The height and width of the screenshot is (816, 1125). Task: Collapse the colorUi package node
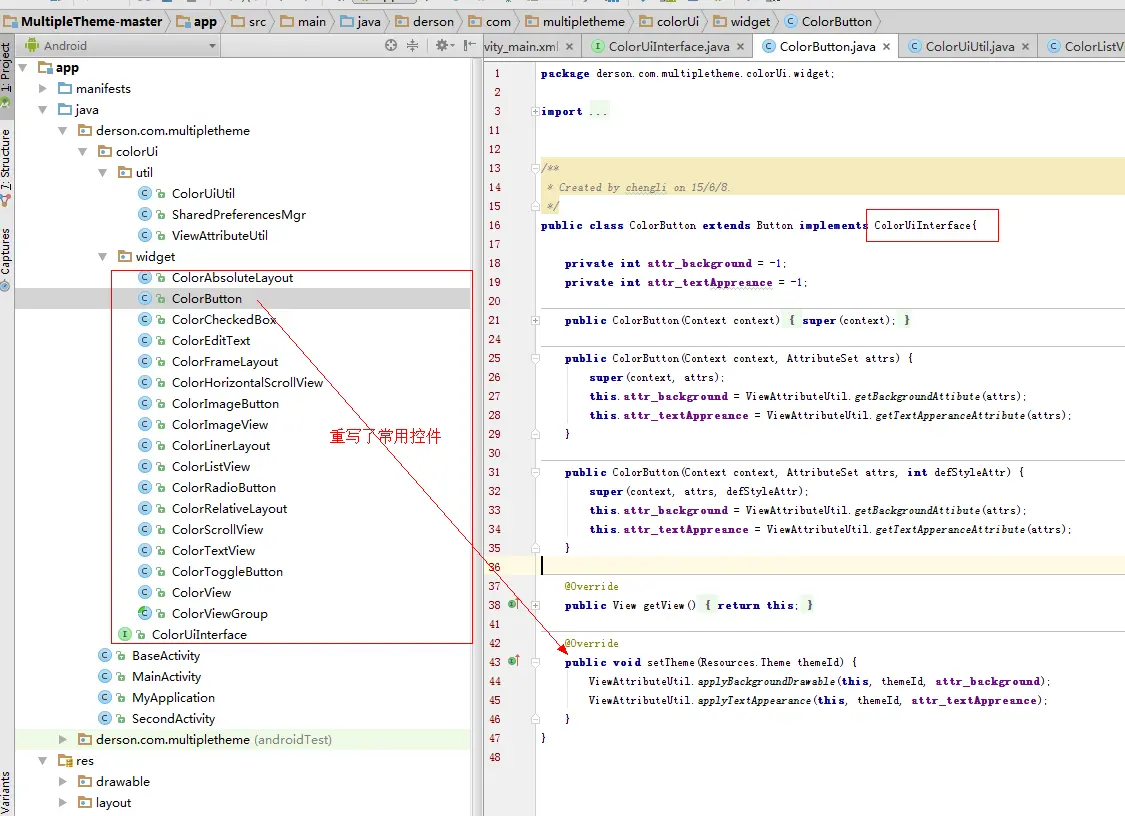[83, 151]
